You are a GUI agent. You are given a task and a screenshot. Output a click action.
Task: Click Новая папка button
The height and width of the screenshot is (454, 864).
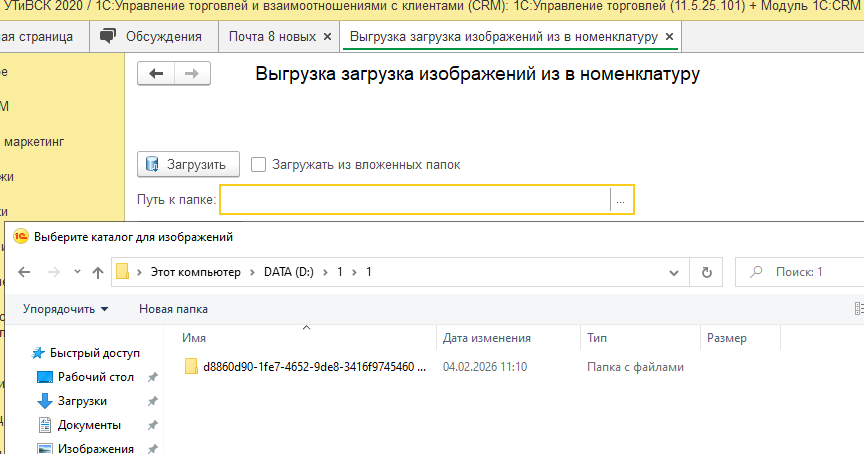coord(173,309)
